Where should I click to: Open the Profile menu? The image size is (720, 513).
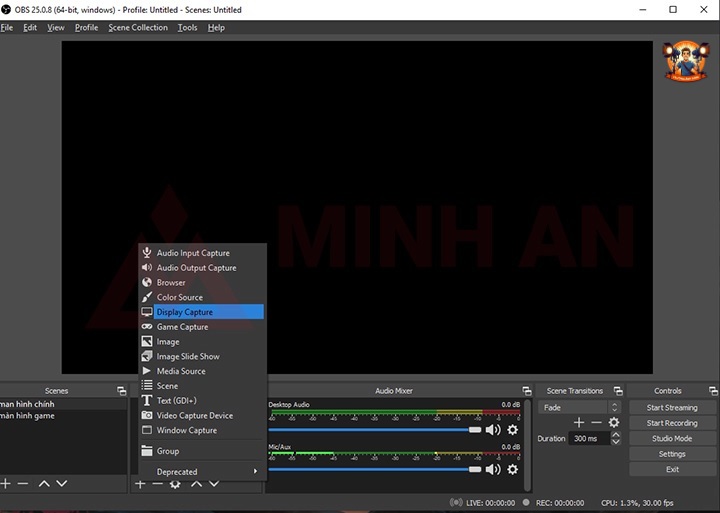tap(86, 28)
